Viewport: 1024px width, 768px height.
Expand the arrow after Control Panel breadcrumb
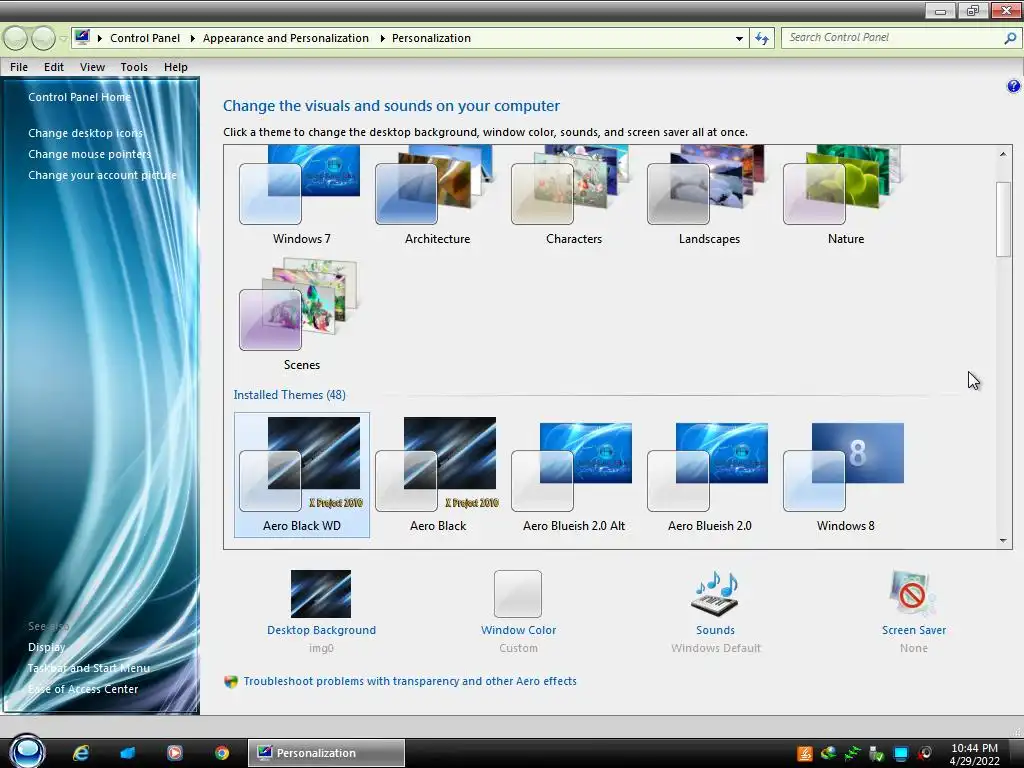coord(192,39)
